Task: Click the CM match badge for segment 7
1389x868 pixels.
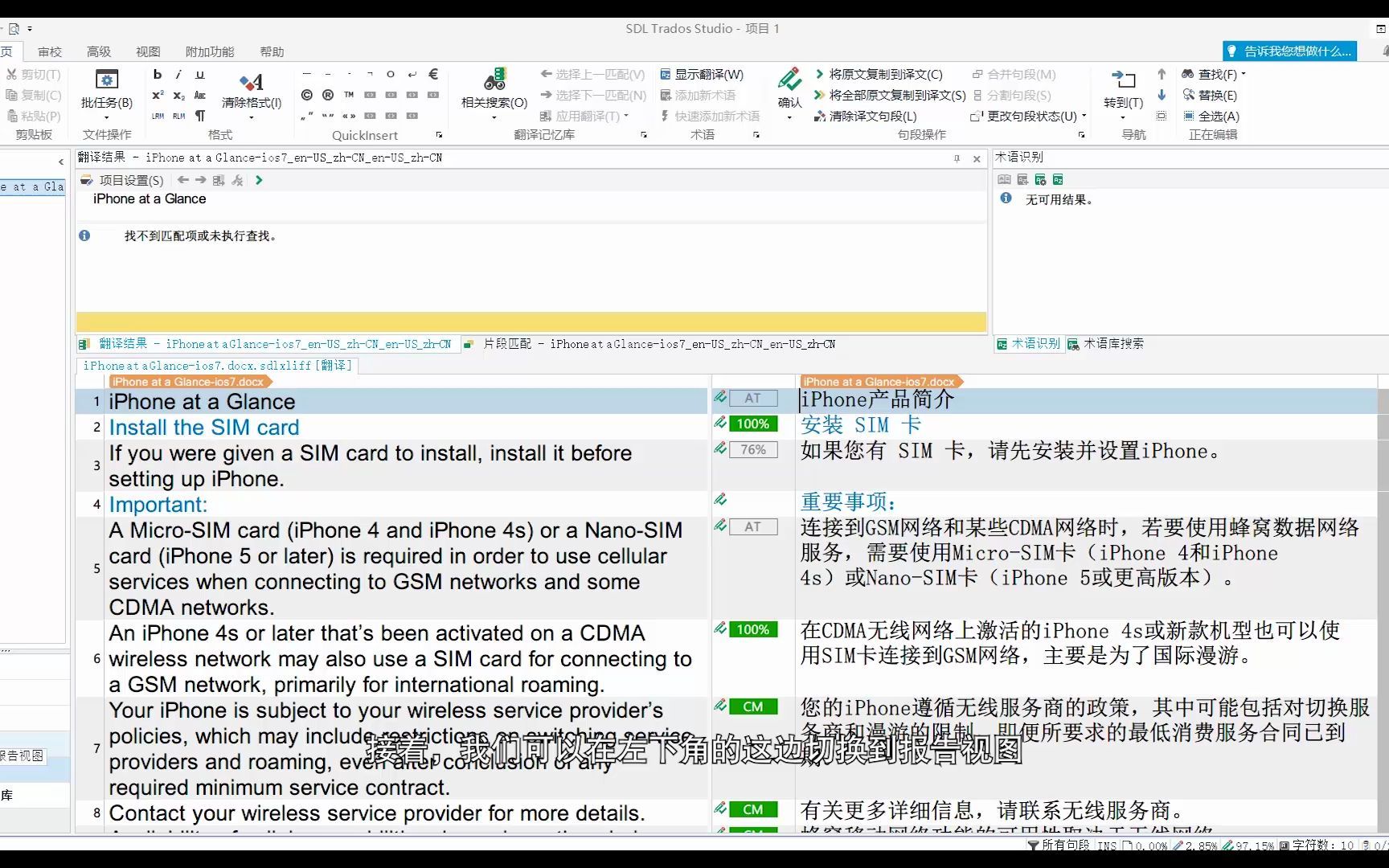Action: pyautogui.click(x=753, y=706)
